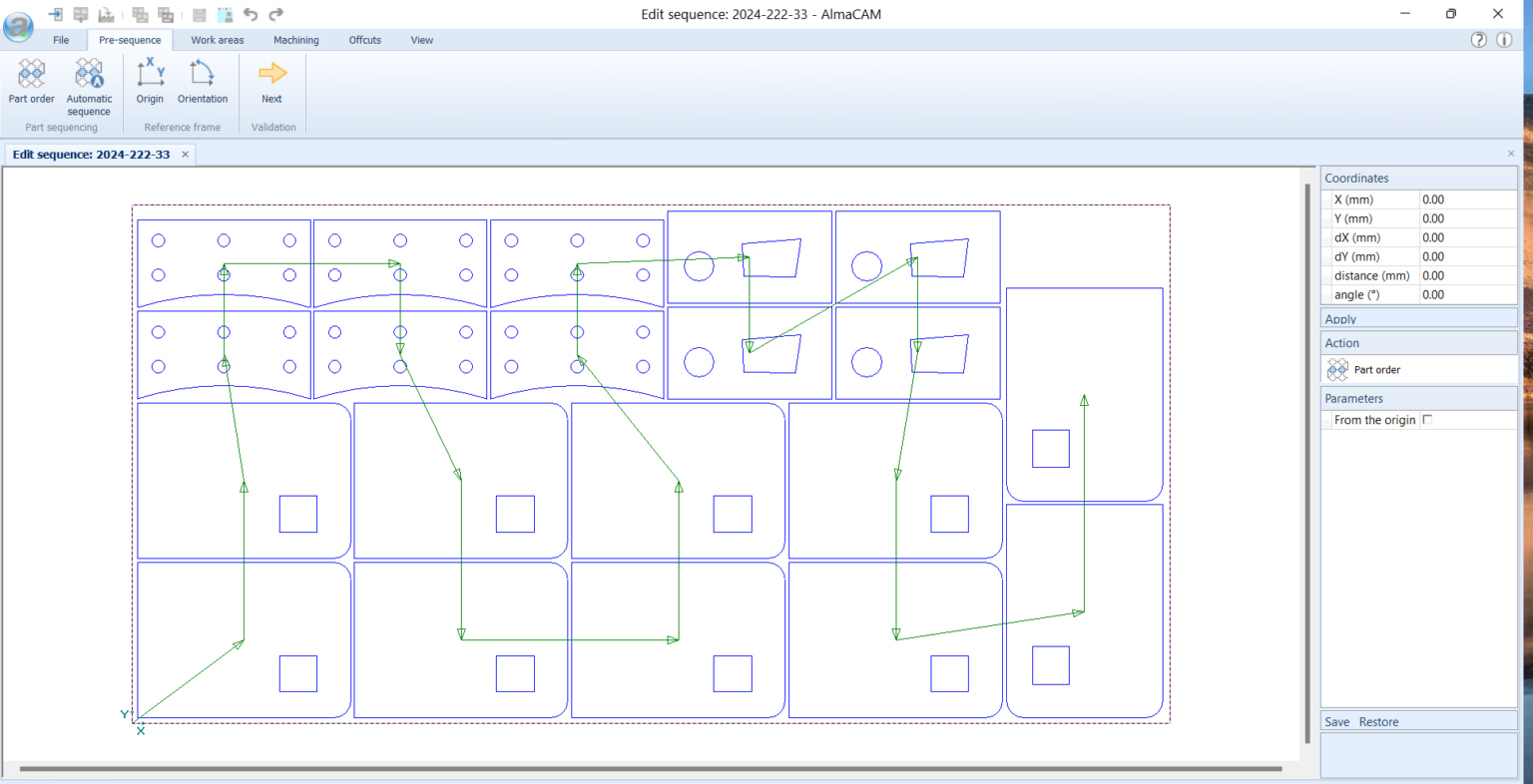Switch to the Machining ribbon tab

pyautogui.click(x=295, y=40)
